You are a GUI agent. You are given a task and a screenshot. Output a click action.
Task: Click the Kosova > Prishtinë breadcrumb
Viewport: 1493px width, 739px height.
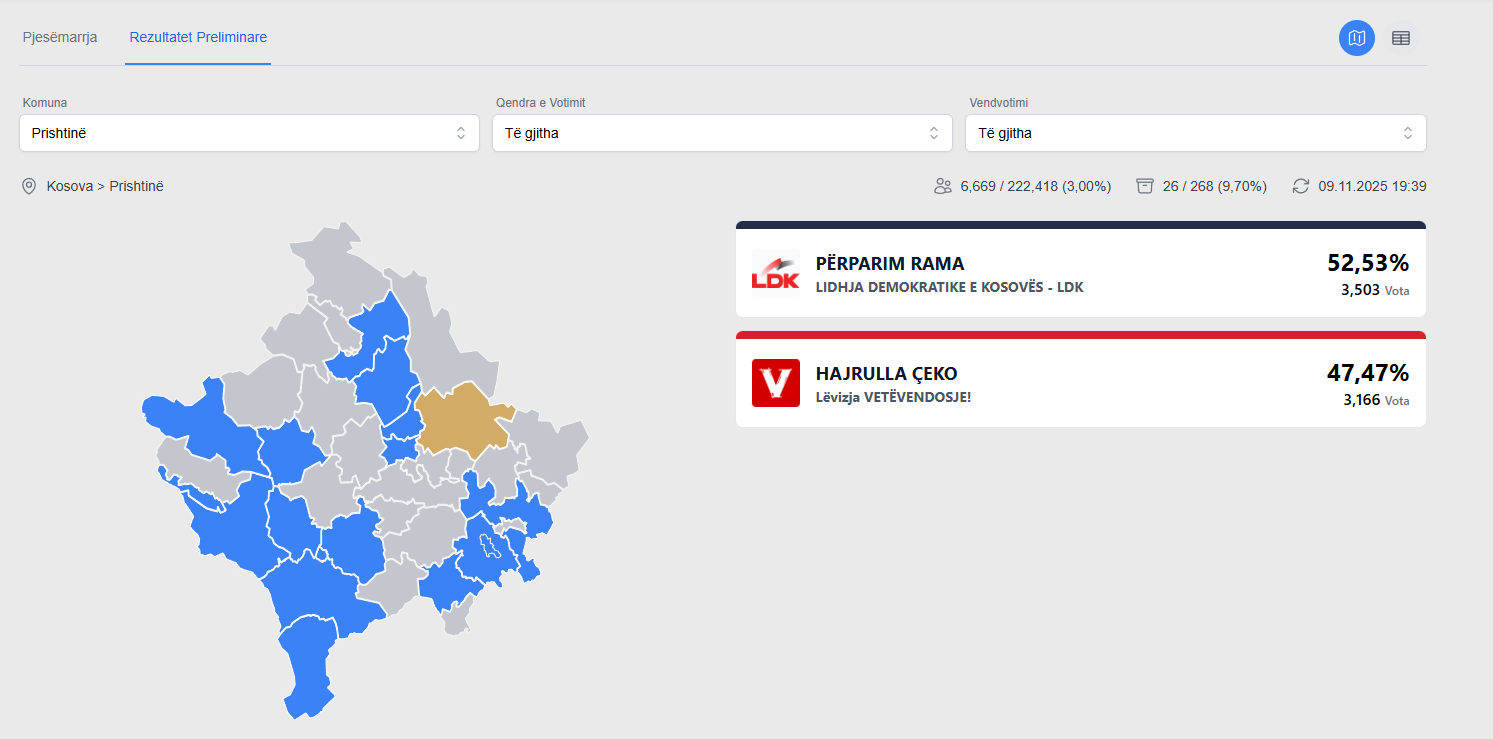coord(105,186)
